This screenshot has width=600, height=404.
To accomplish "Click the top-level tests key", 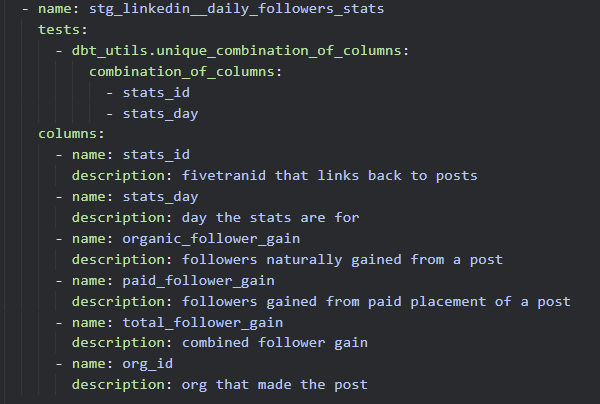I will click(59, 30).
